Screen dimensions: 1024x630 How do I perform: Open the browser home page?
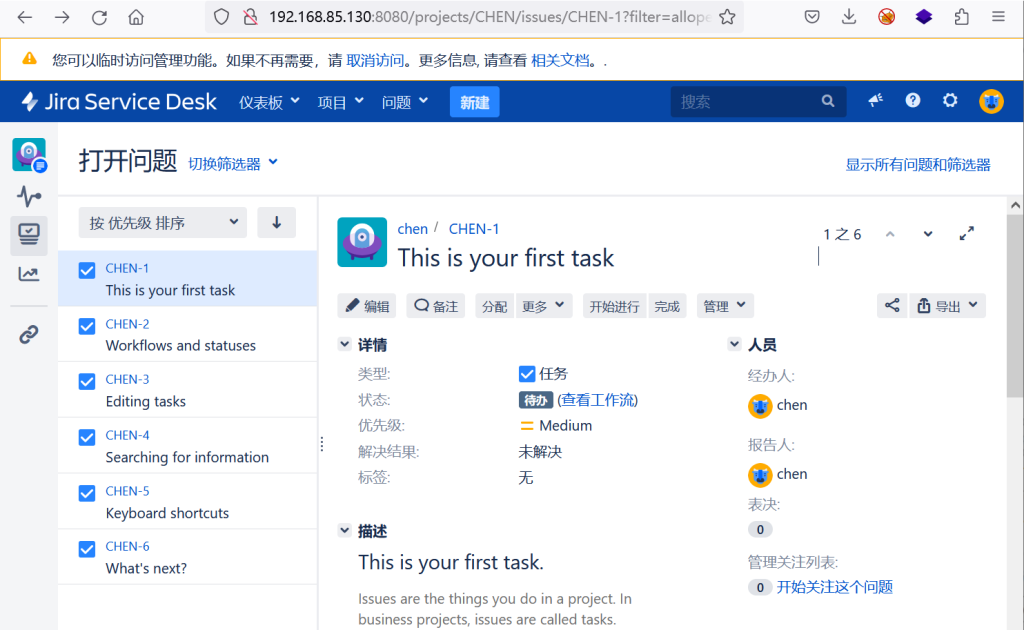(x=136, y=18)
